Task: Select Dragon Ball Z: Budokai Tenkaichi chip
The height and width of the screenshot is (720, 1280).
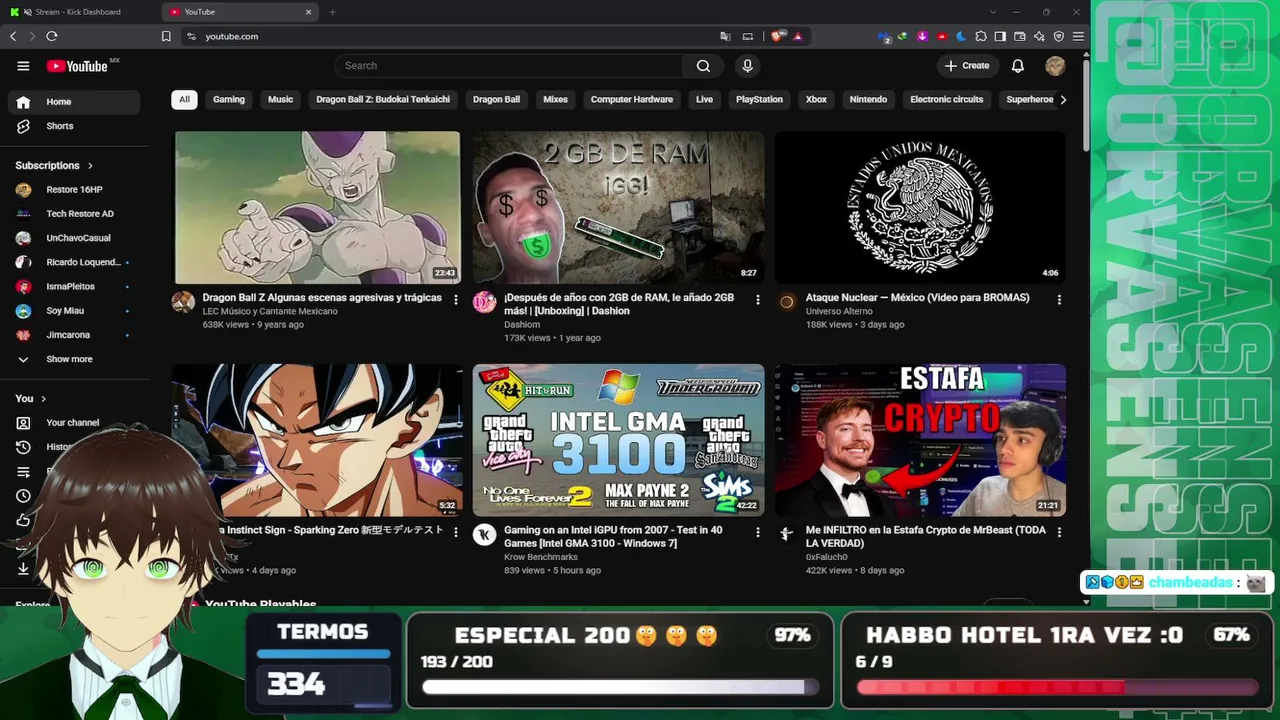Action: click(383, 100)
